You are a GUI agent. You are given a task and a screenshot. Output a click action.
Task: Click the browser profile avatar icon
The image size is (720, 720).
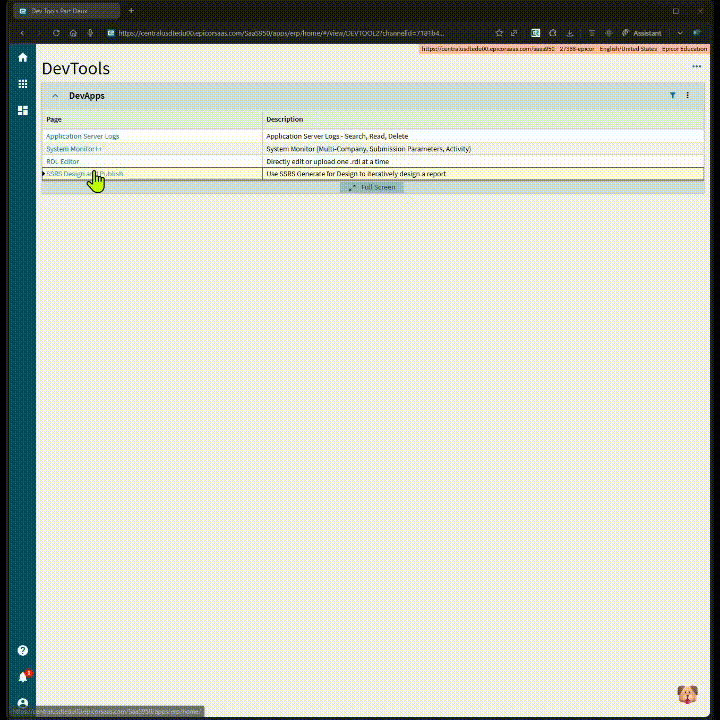(x=697, y=33)
